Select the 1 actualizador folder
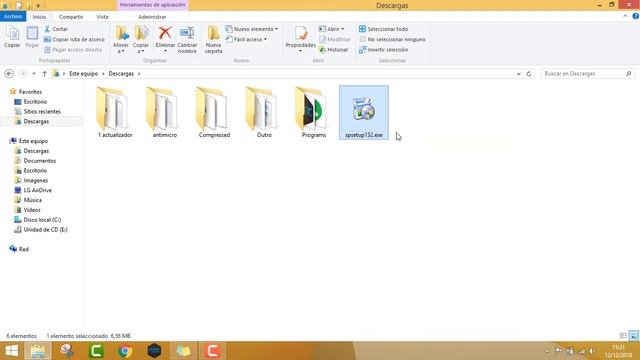 [x=115, y=112]
